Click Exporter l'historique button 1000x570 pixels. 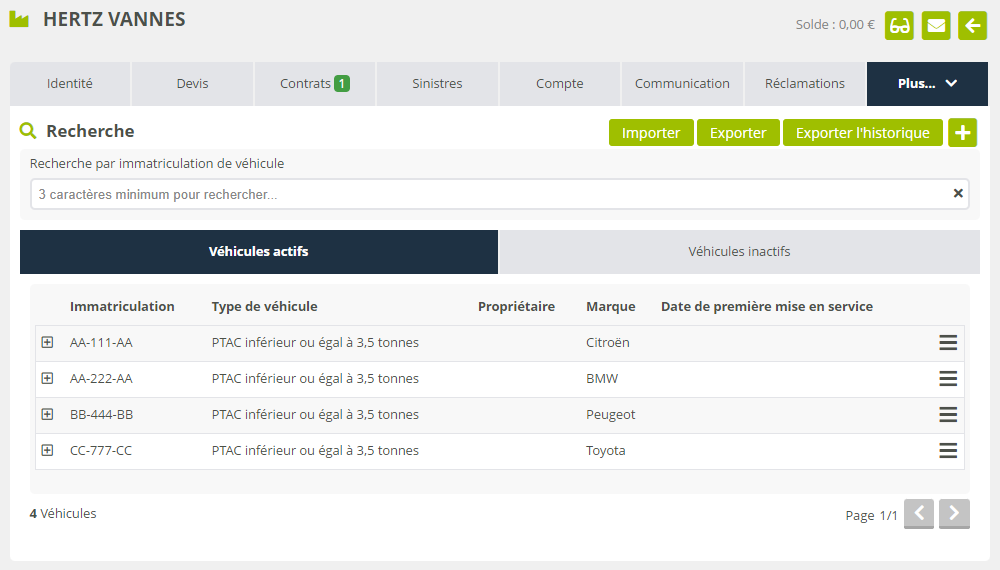pyautogui.click(x=862, y=133)
